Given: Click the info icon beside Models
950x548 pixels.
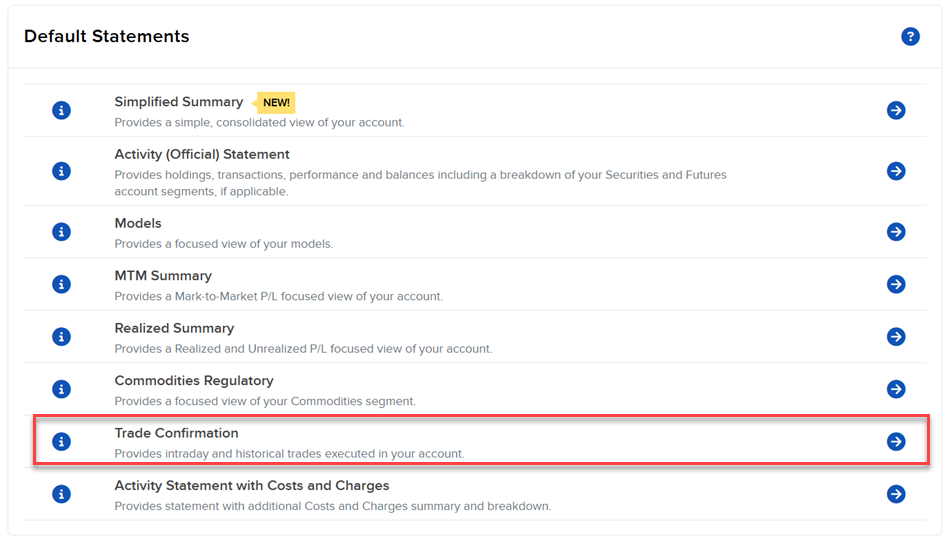Looking at the screenshot, I should point(61,232).
